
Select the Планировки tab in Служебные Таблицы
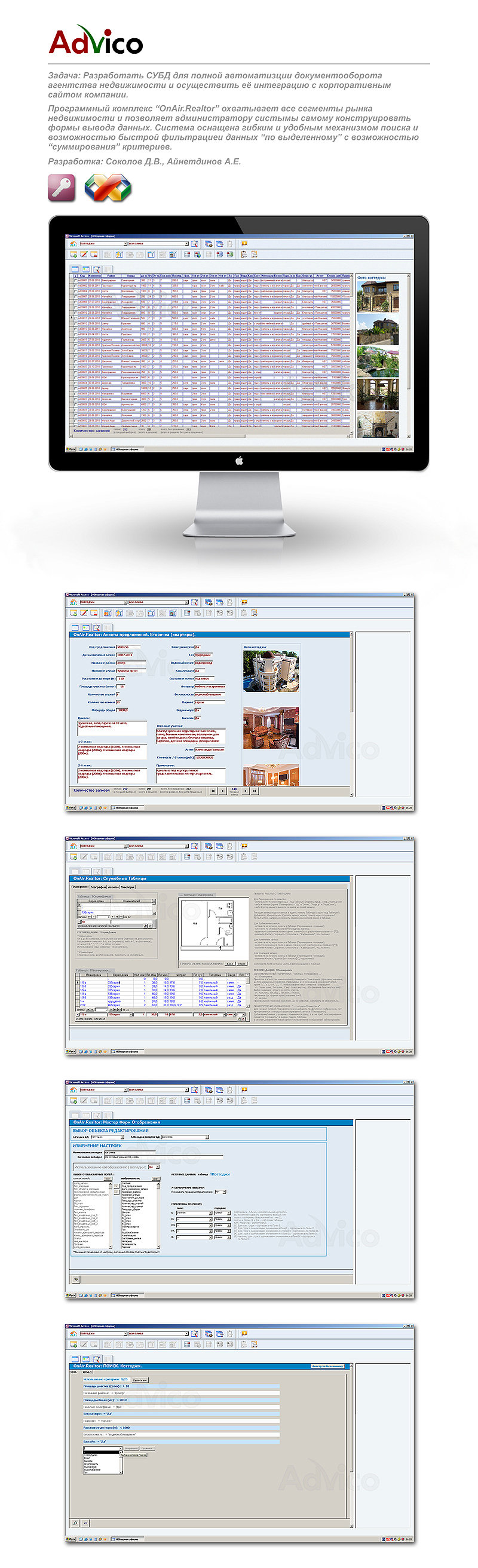[80, 887]
